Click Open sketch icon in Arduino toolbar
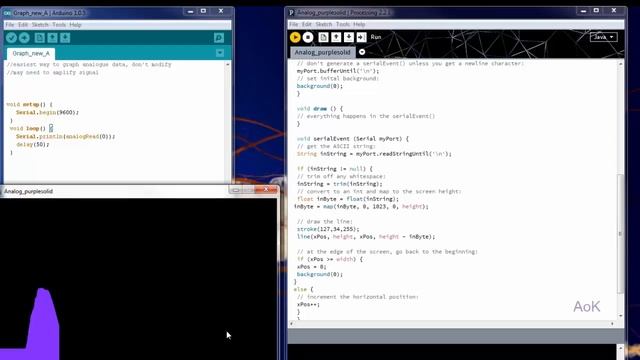 point(52,38)
